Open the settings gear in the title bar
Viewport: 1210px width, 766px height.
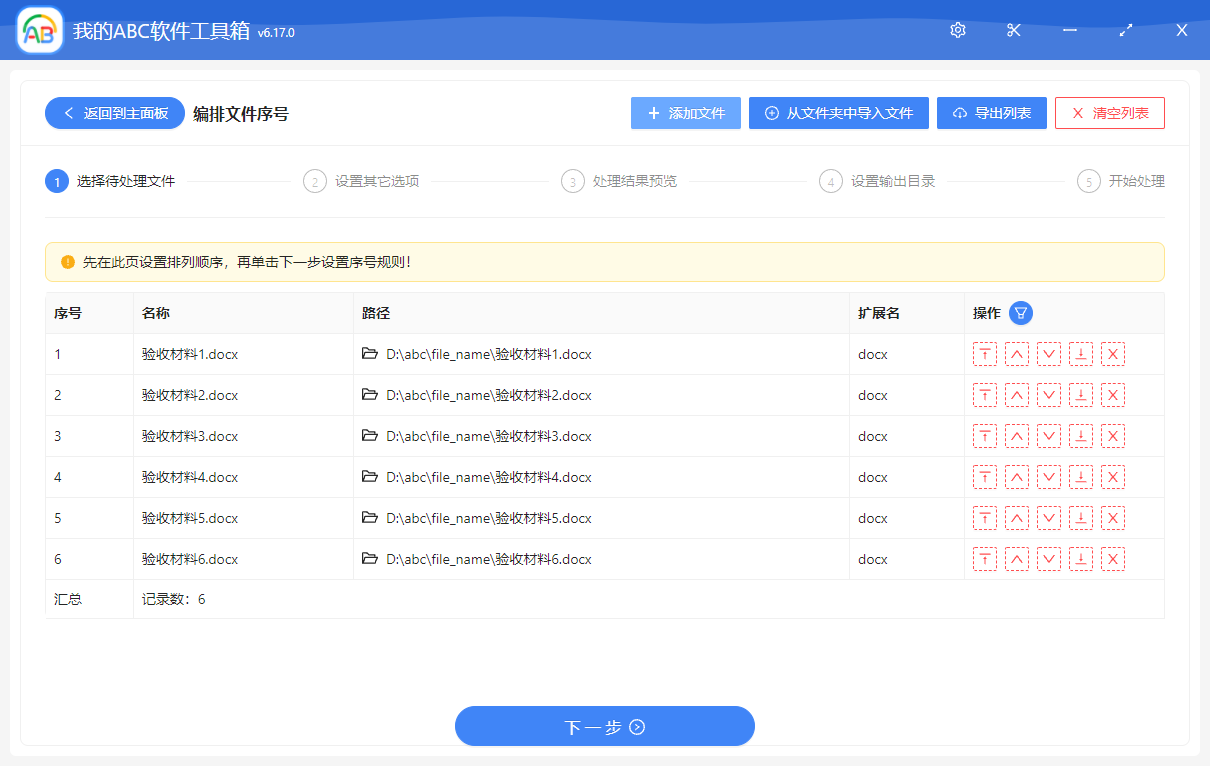point(957,30)
